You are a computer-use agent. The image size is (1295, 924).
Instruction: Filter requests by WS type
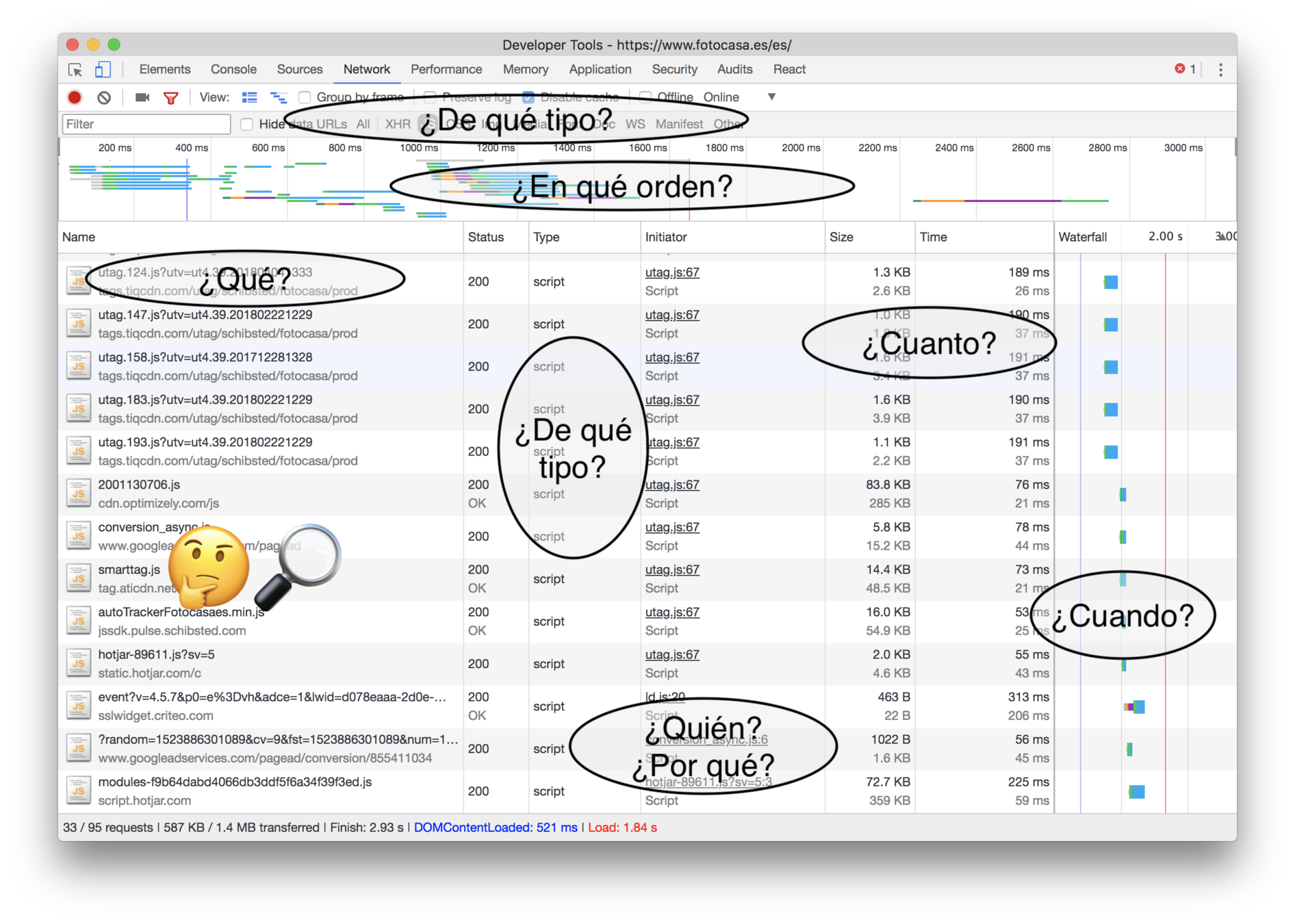635,124
